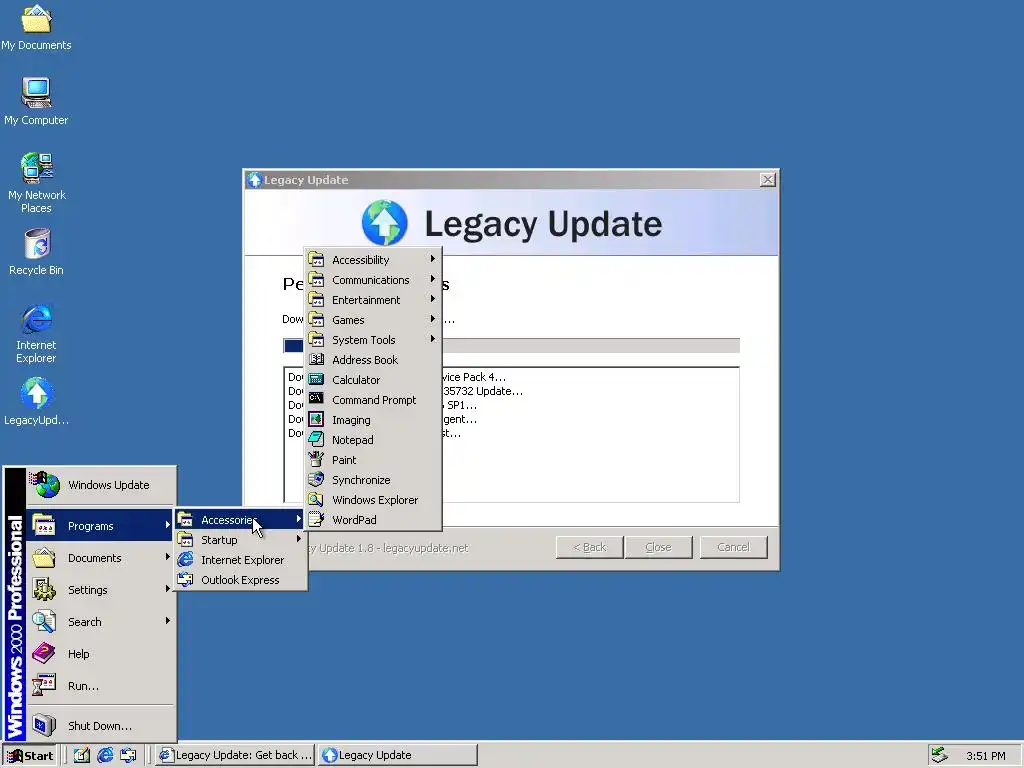Expand the Entertainment submenu arrow

tap(432, 299)
